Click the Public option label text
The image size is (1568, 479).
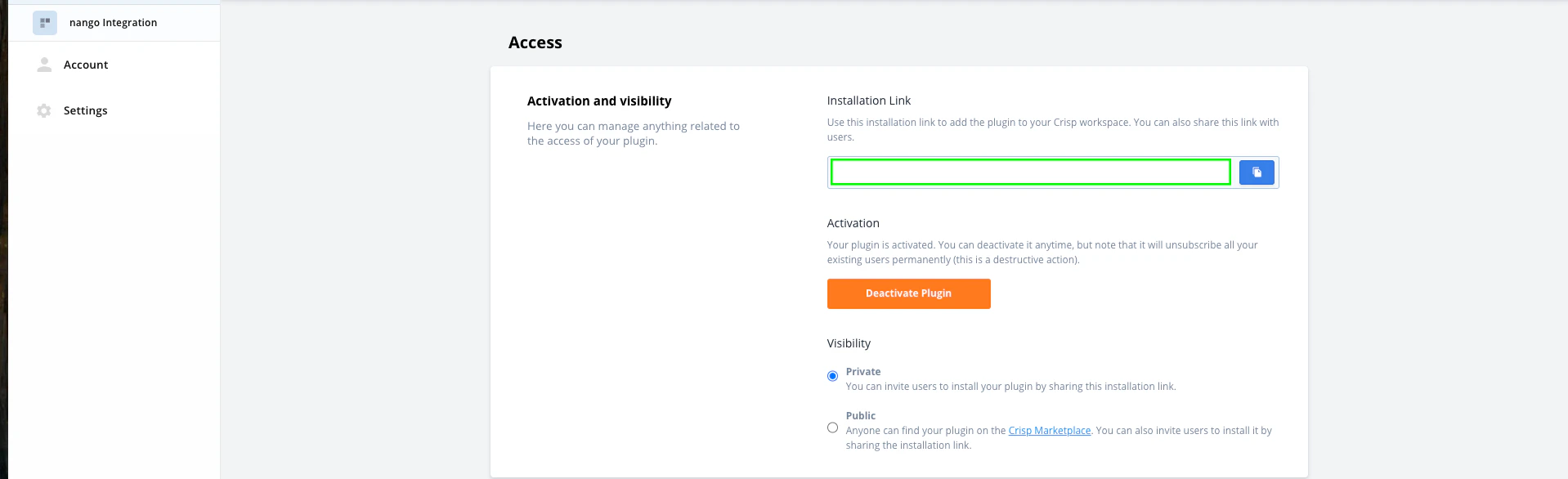(861, 416)
